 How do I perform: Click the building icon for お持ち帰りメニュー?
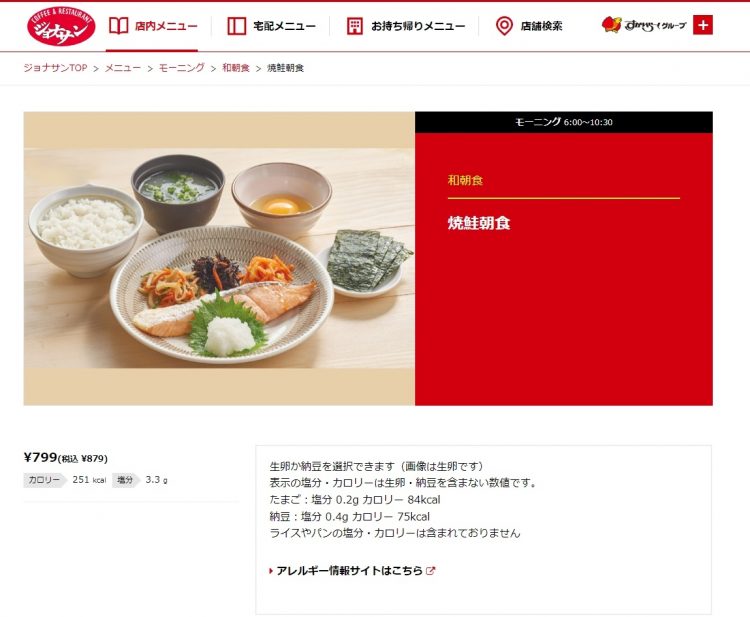pos(354,26)
